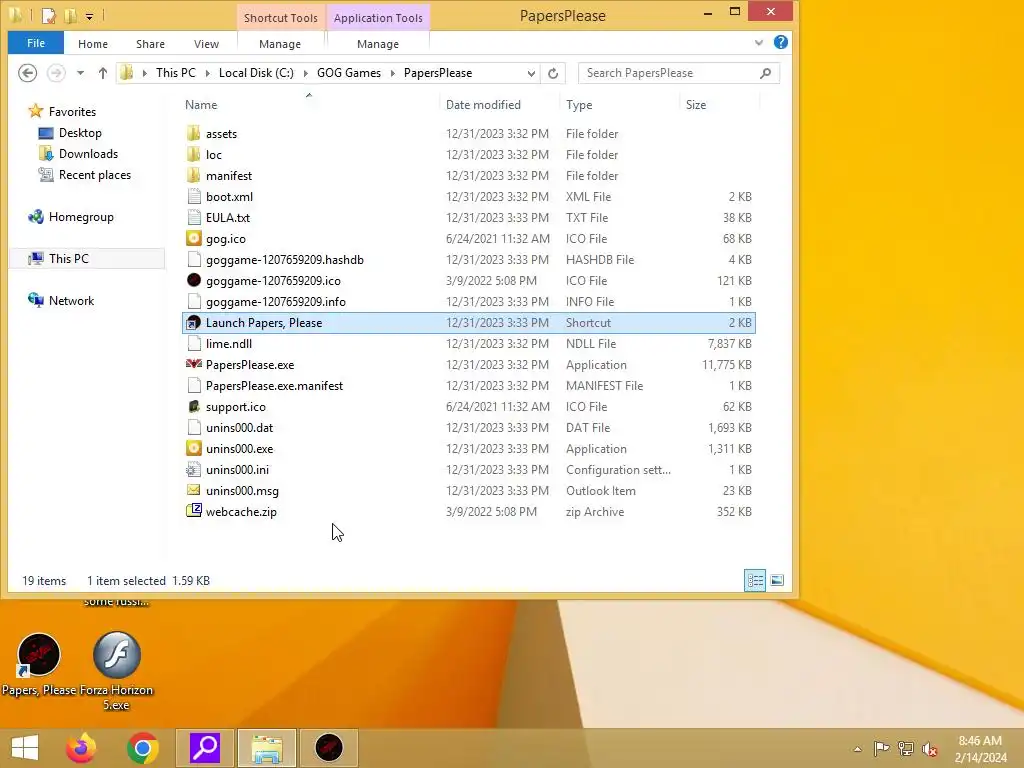Open Shortcut Tools Manage tab

[x=280, y=44]
